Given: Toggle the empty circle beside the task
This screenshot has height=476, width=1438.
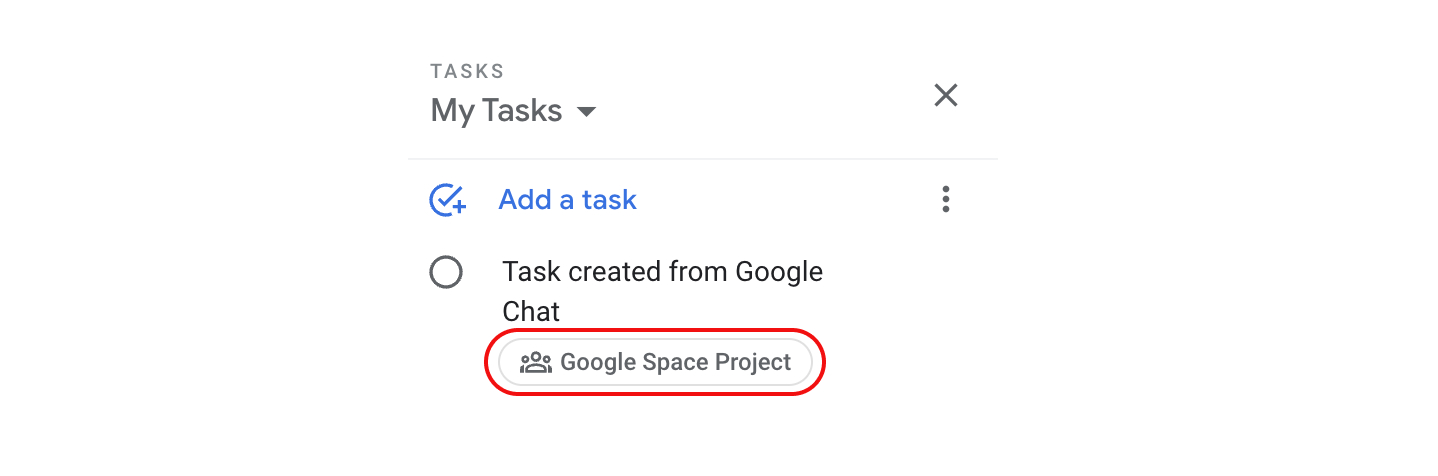Looking at the screenshot, I should 445,272.
